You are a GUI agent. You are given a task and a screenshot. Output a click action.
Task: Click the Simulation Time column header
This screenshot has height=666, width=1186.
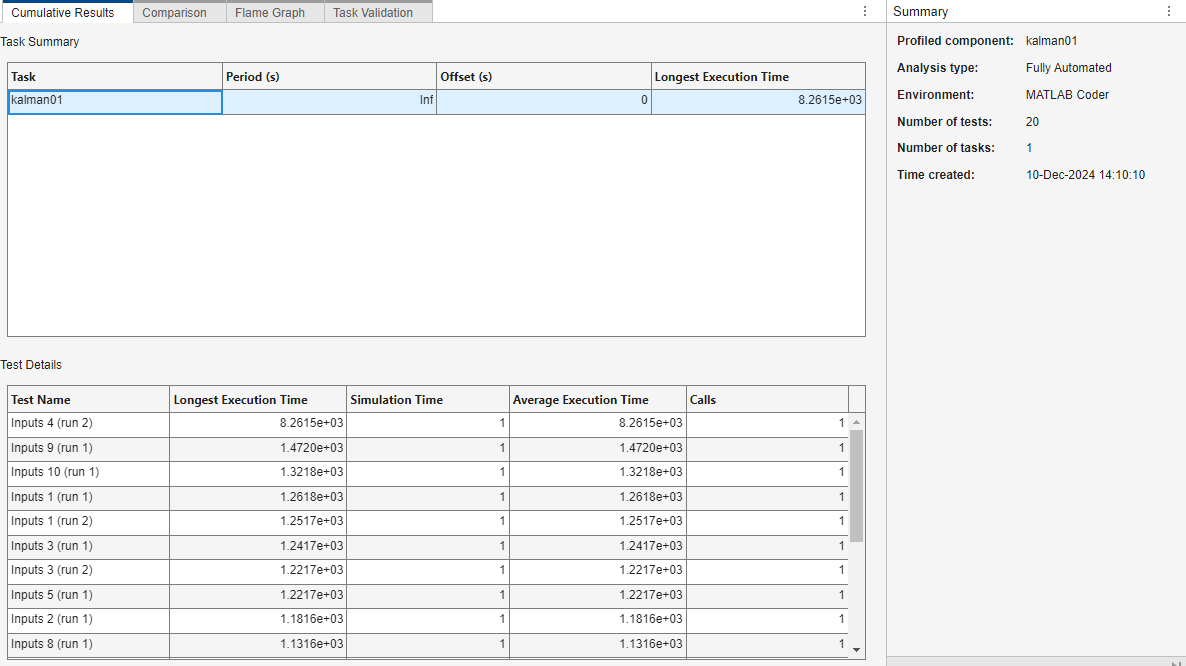coord(427,400)
